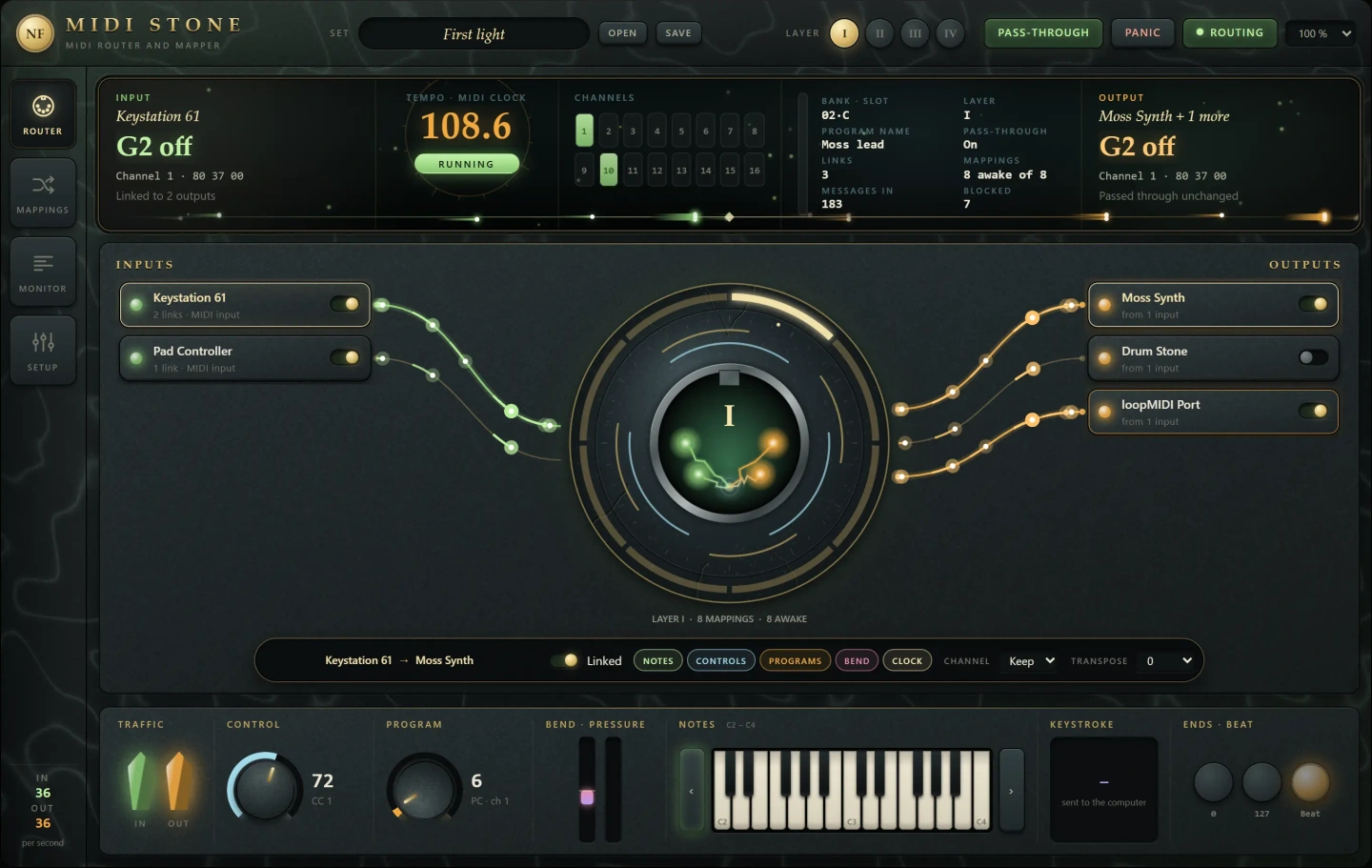Open the Channel Keep dropdown
Viewport: 1372px width, 868px height.
pos(1029,660)
